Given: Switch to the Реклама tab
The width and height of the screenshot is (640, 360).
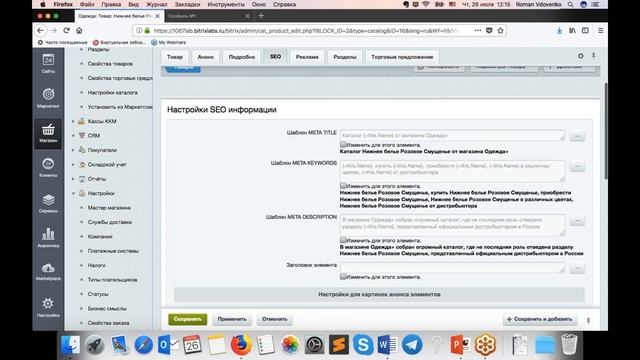Looking at the screenshot, I should point(307,57).
